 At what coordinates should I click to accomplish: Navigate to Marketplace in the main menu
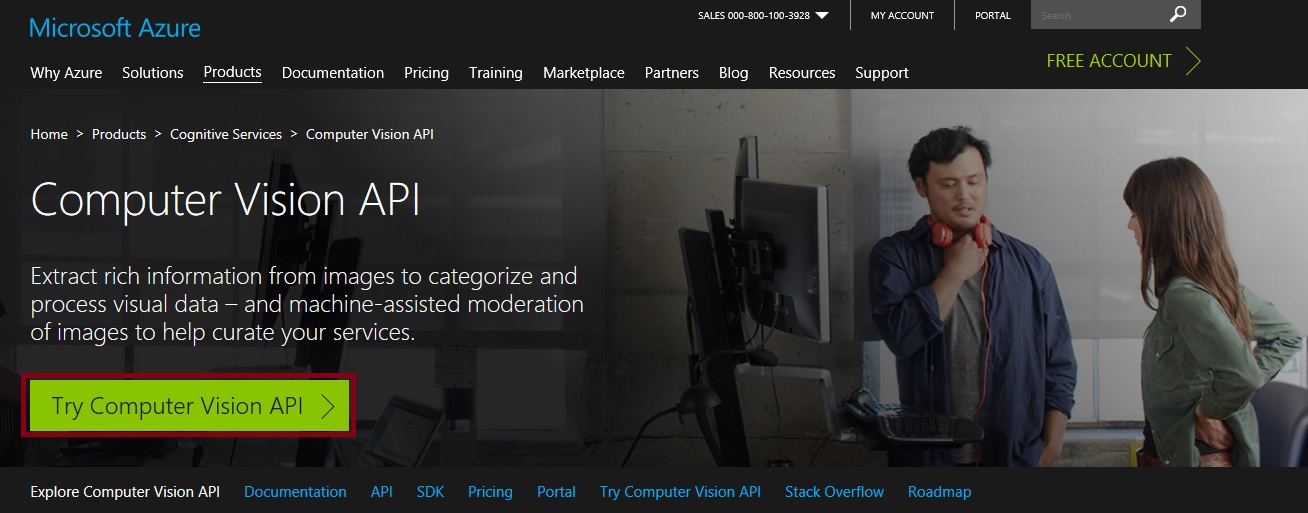pos(583,73)
